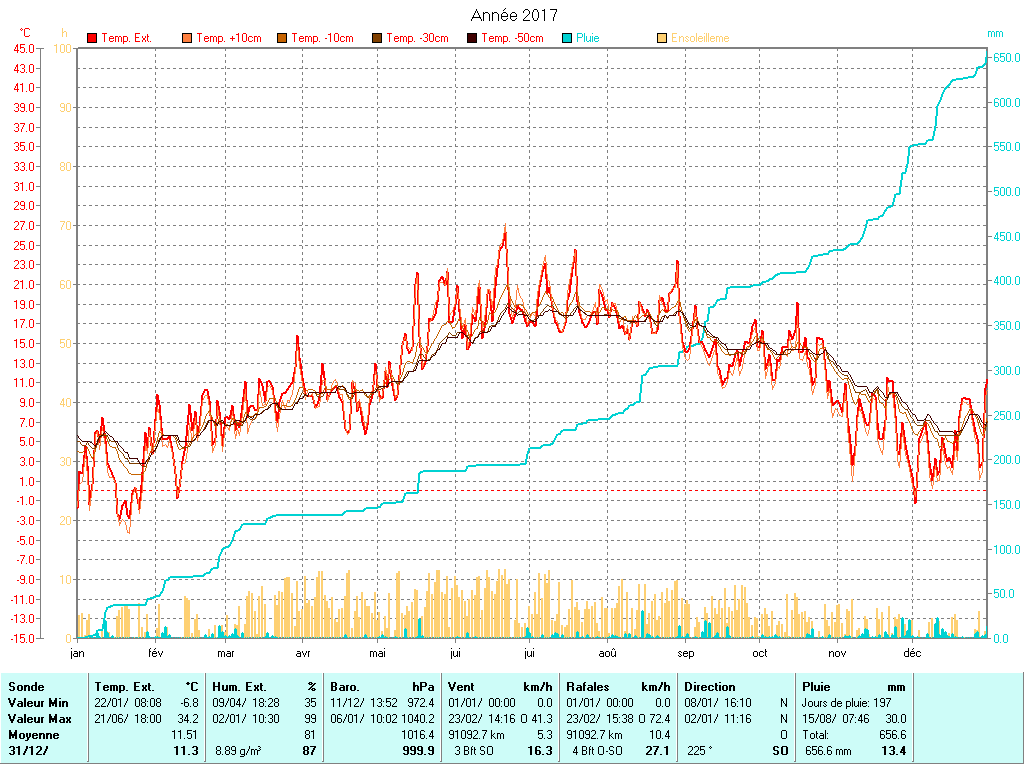Select the Temp. -10cm legend swatch

point(282,38)
